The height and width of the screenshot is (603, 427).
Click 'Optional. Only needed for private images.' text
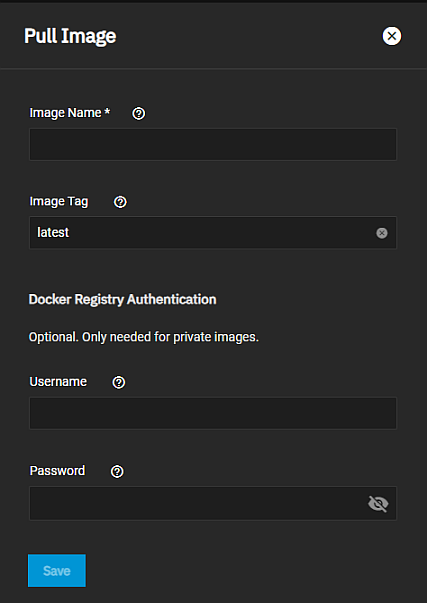(x=143, y=337)
